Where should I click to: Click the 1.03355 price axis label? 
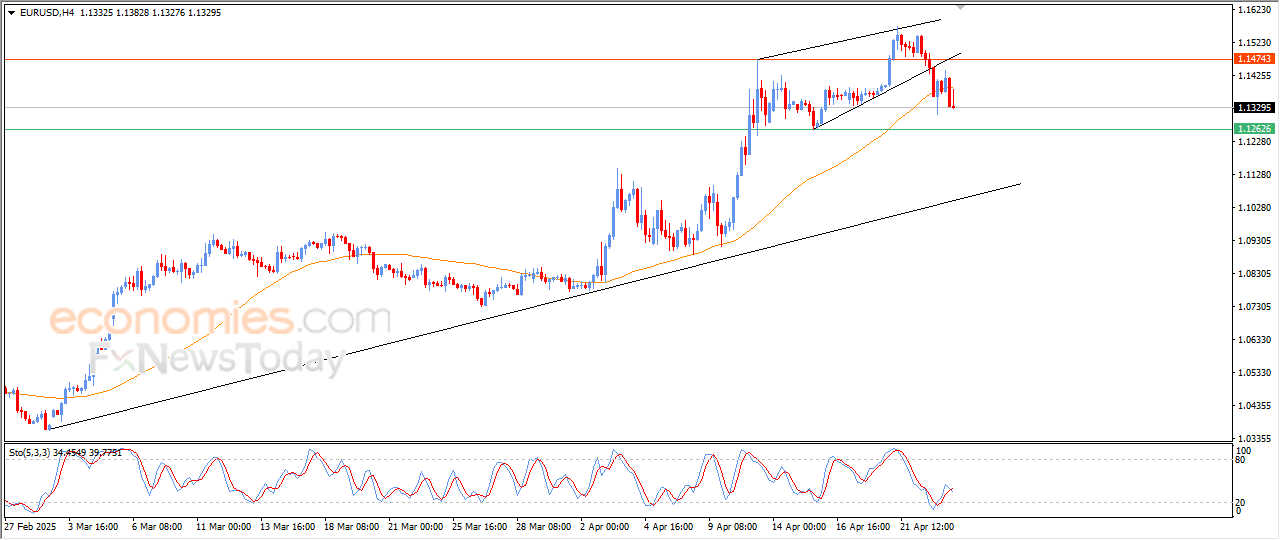(1254, 439)
